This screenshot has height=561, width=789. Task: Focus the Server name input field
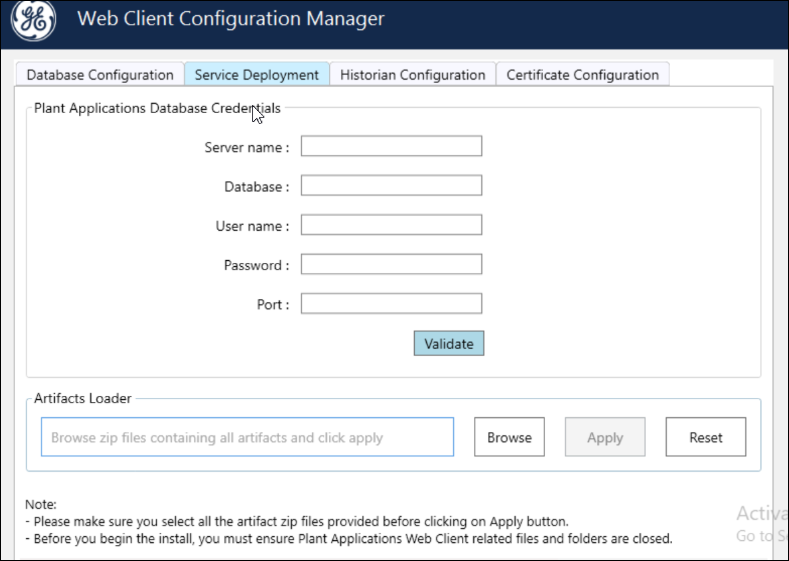tap(391, 146)
